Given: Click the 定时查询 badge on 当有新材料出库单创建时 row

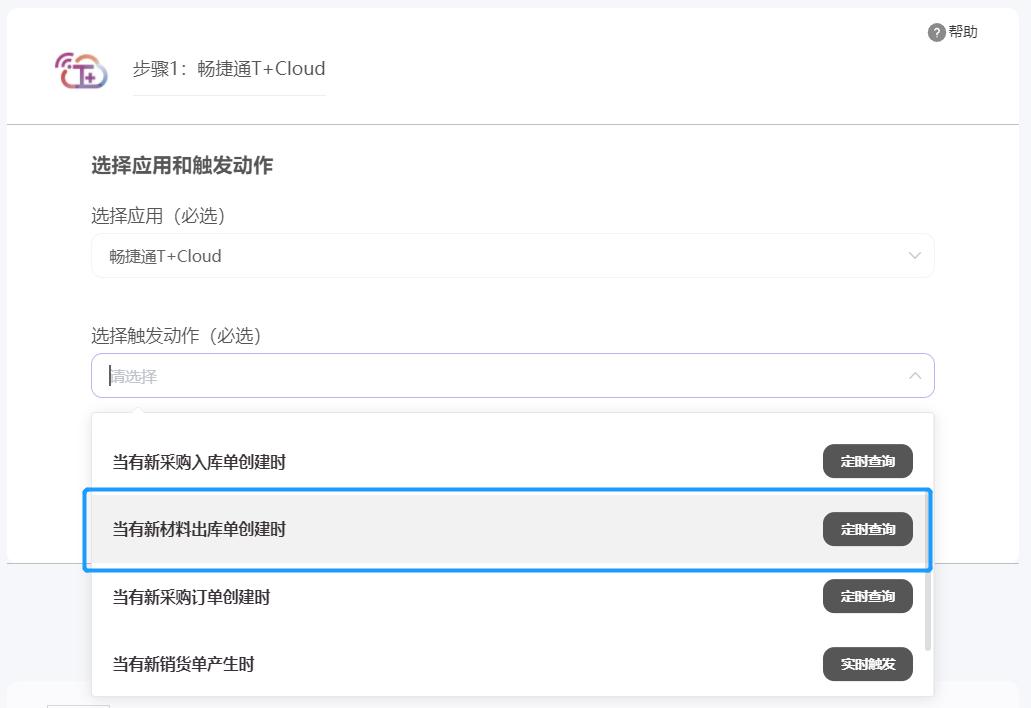Looking at the screenshot, I should tap(867, 529).
